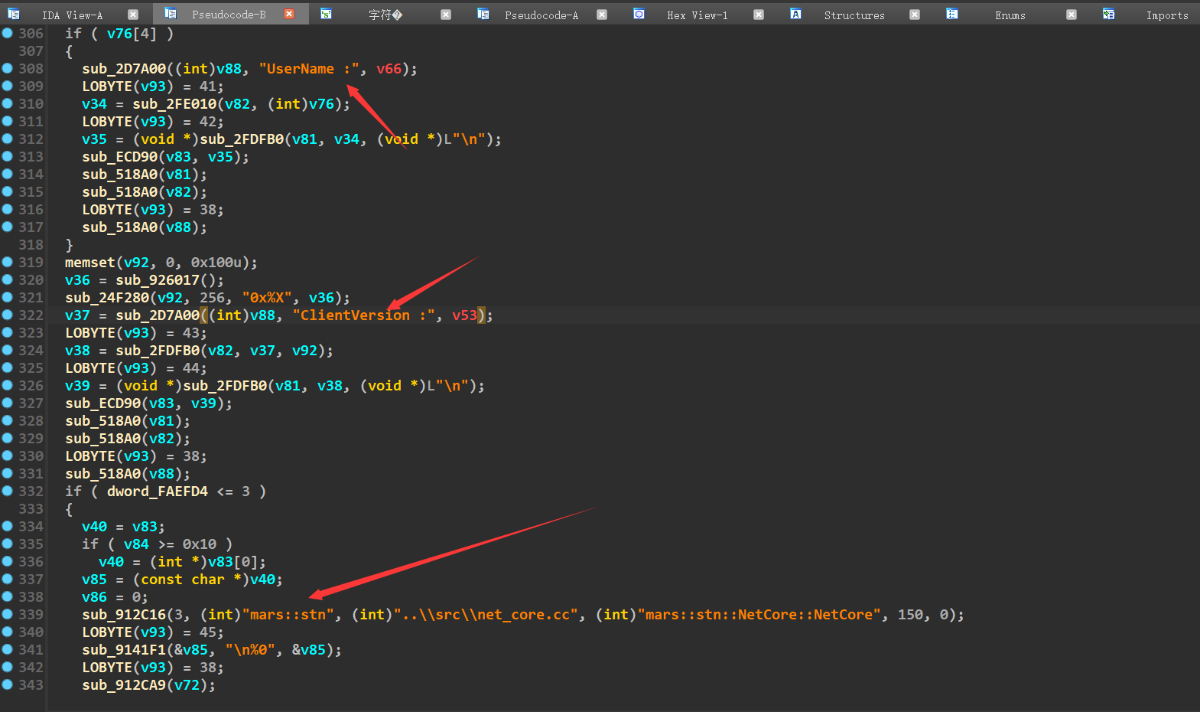Select the "UserName :" string literal

point(309,69)
